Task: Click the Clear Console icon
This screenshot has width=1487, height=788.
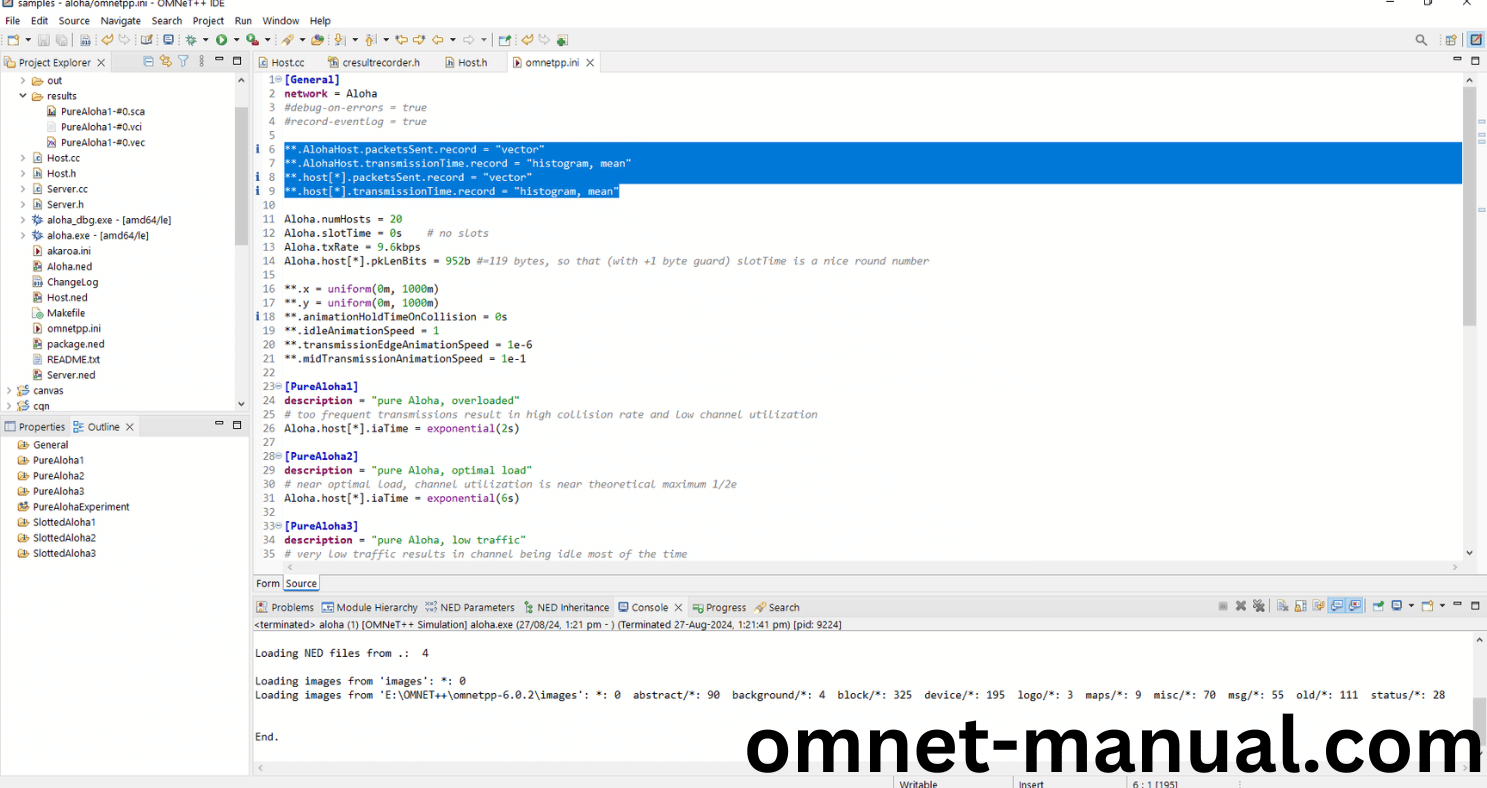Action: click(1283, 606)
